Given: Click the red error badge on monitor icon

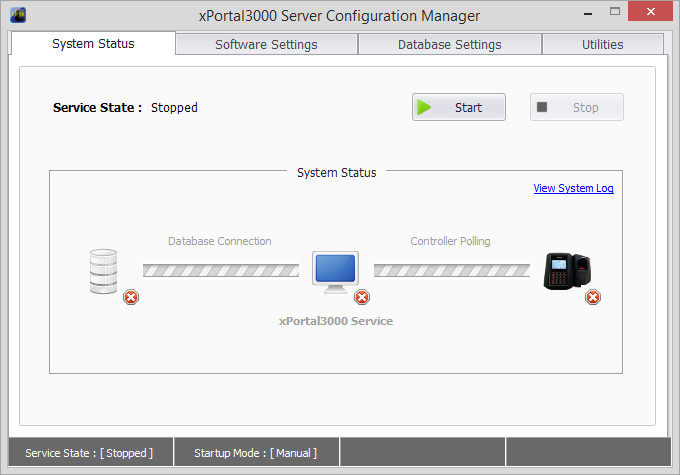Looking at the screenshot, I should click(362, 297).
